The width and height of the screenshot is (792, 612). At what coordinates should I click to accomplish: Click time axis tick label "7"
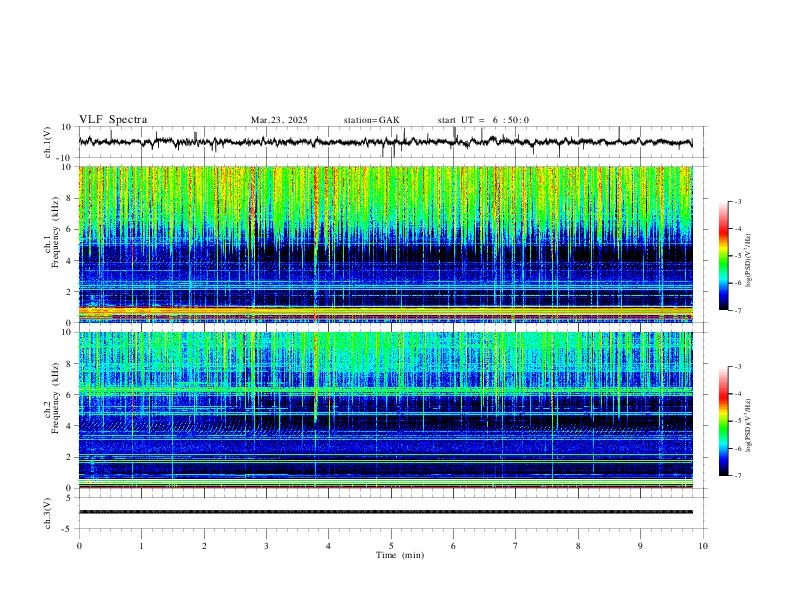516,546
